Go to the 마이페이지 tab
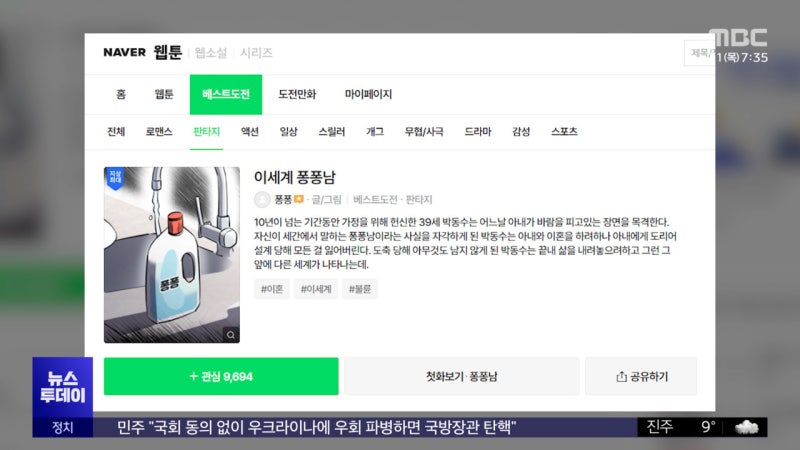The width and height of the screenshot is (800, 450). (368, 95)
